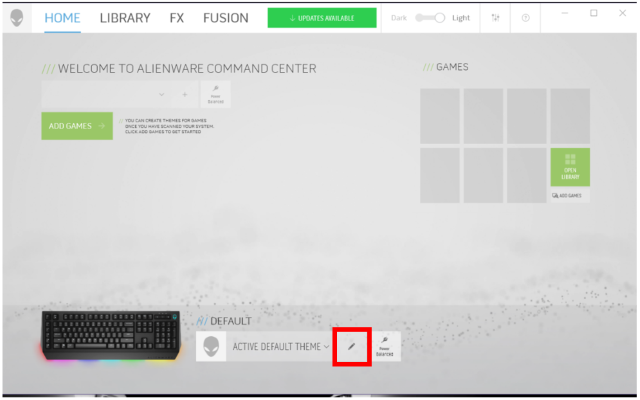
Task: Minimize the Command Center window
Action: tap(565, 13)
